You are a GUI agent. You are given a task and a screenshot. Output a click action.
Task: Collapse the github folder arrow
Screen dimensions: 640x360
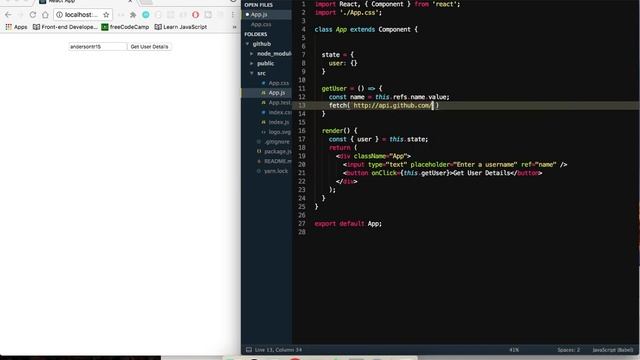(247, 44)
